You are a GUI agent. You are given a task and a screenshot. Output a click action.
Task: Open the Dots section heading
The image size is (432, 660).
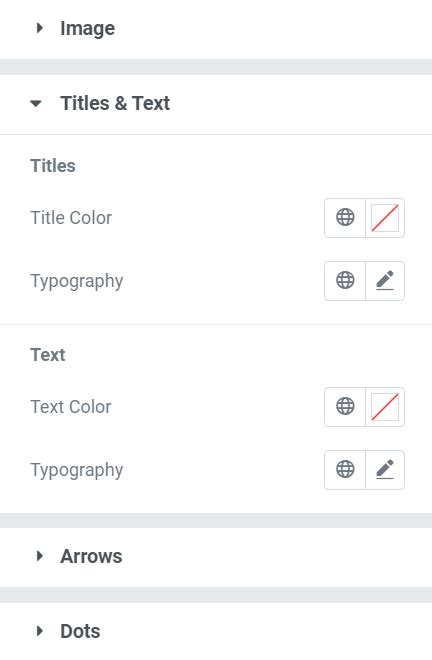80,631
